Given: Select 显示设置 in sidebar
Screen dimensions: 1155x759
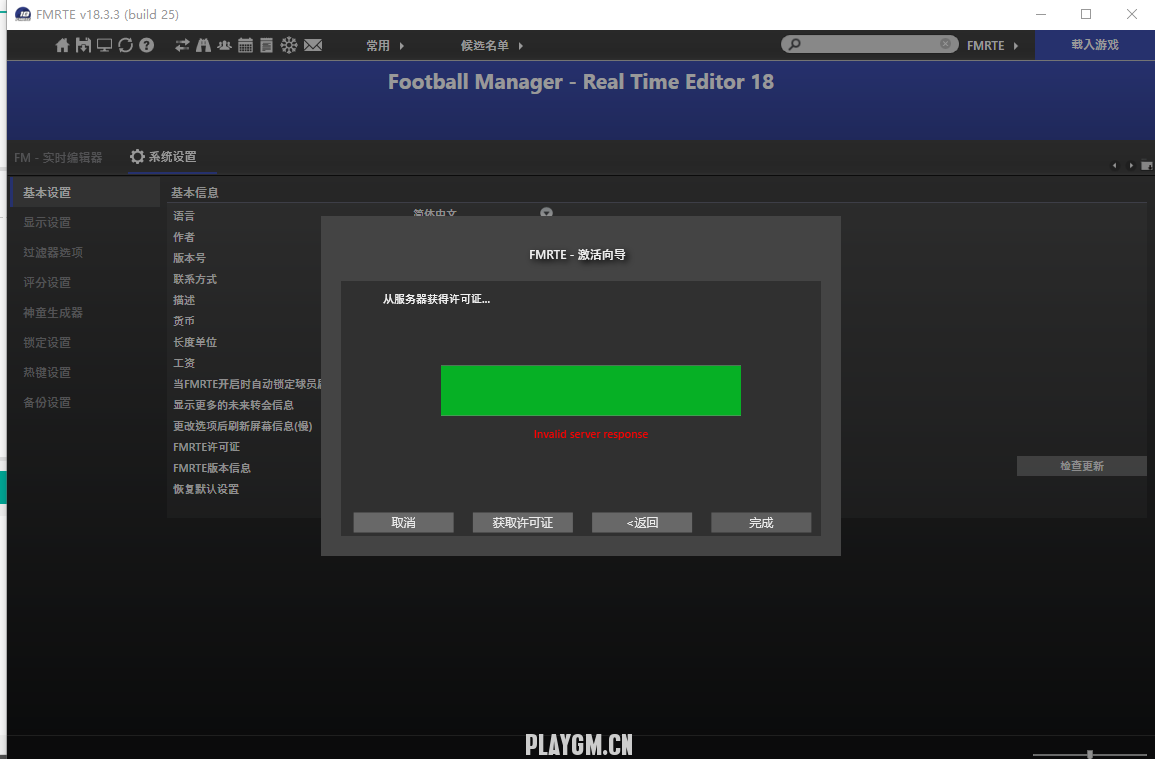Looking at the screenshot, I should tap(47, 223).
